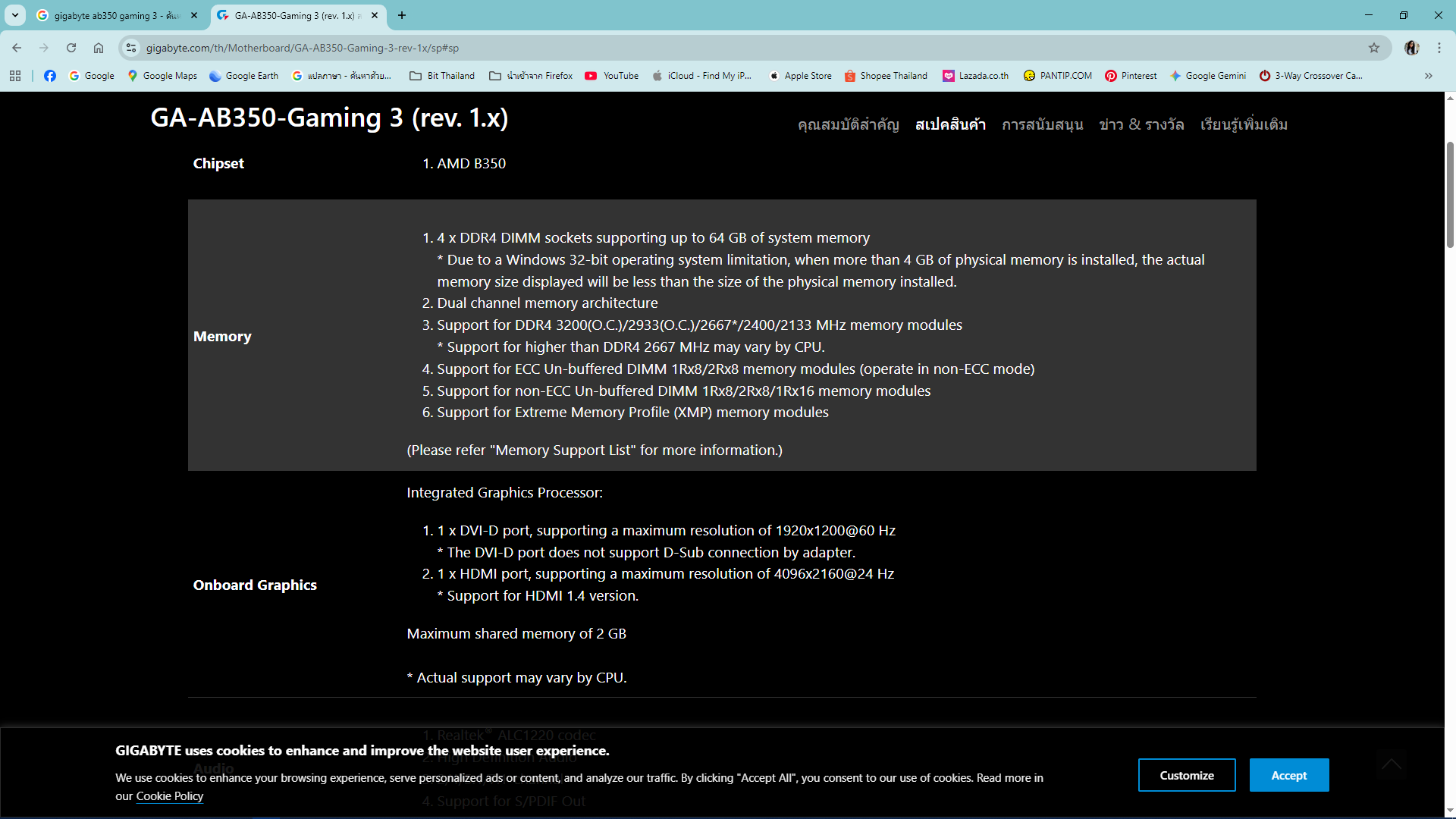Open the site information icon in address bar
Screen dimensions: 1456x819
coord(131,48)
